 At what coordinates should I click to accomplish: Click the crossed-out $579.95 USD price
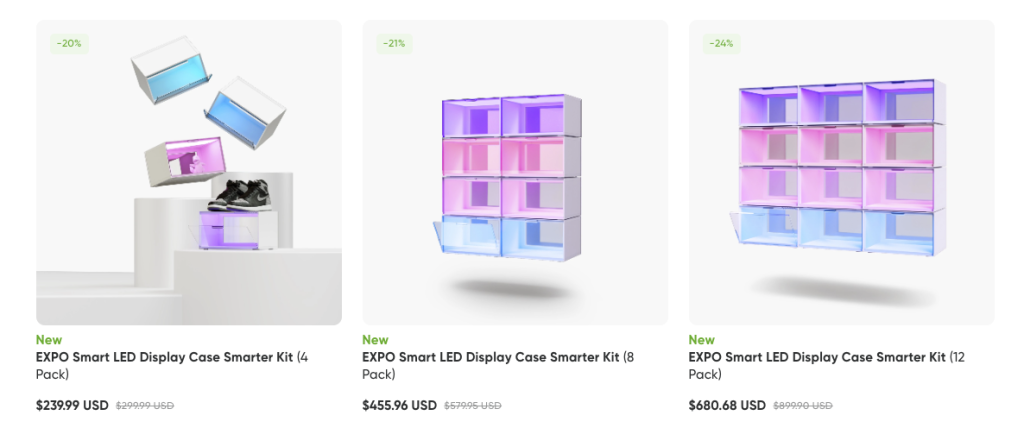coord(473,406)
